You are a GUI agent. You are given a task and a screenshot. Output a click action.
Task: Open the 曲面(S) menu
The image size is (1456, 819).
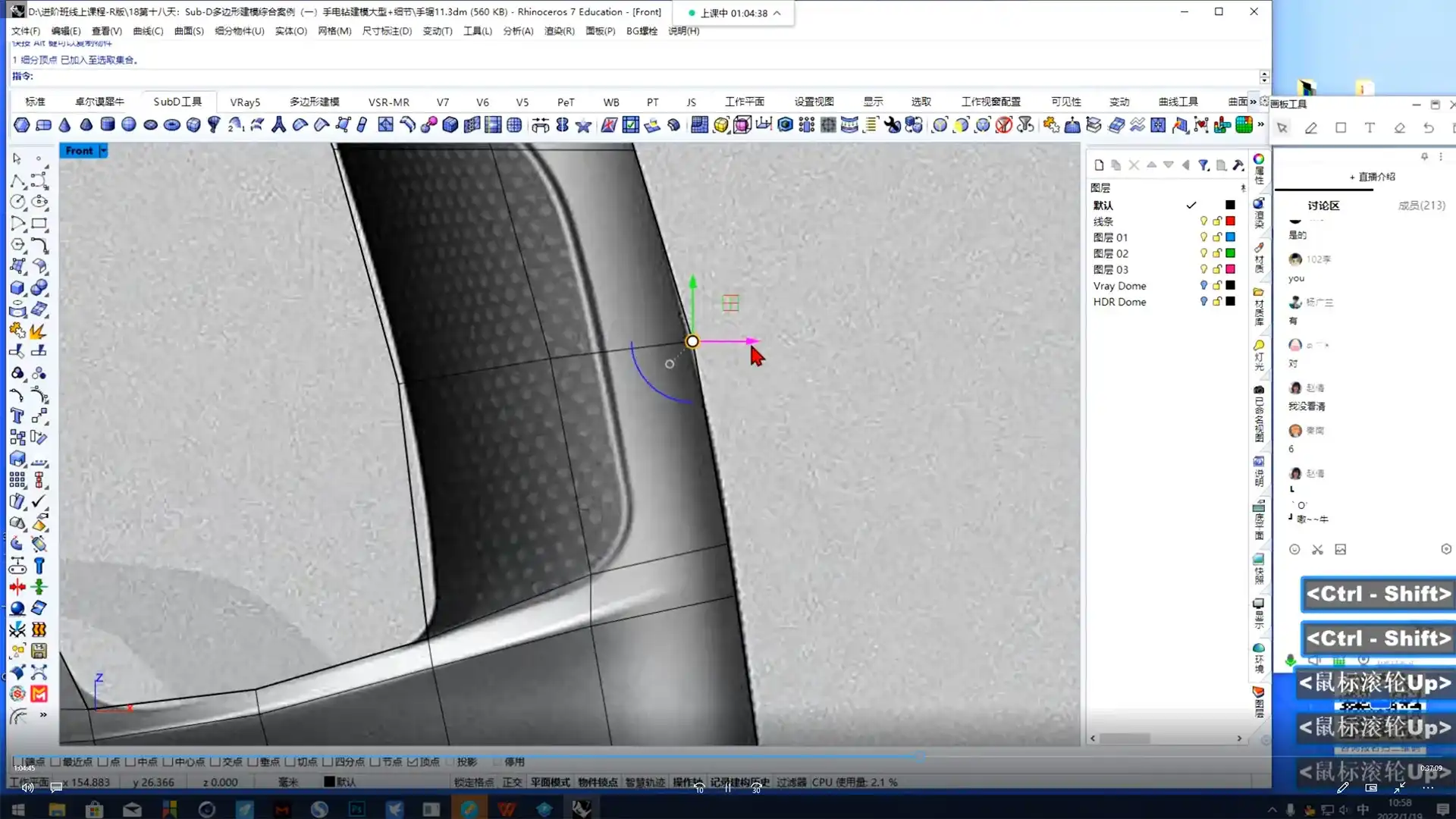[x=189, y=31]
